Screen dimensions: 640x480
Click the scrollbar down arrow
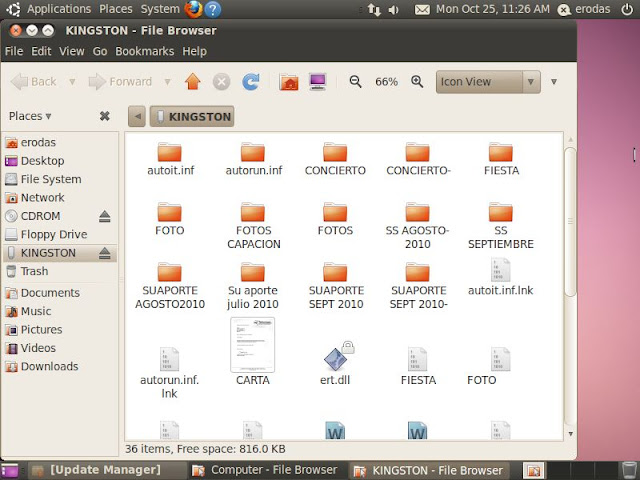coord(570,434)
